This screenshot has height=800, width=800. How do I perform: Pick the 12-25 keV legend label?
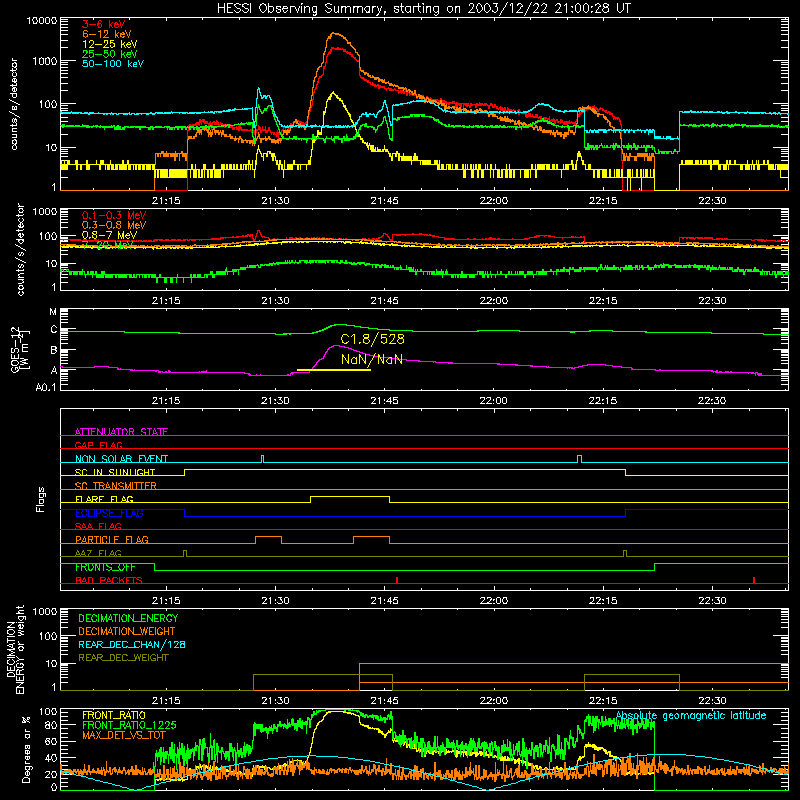tap(110, 44)
